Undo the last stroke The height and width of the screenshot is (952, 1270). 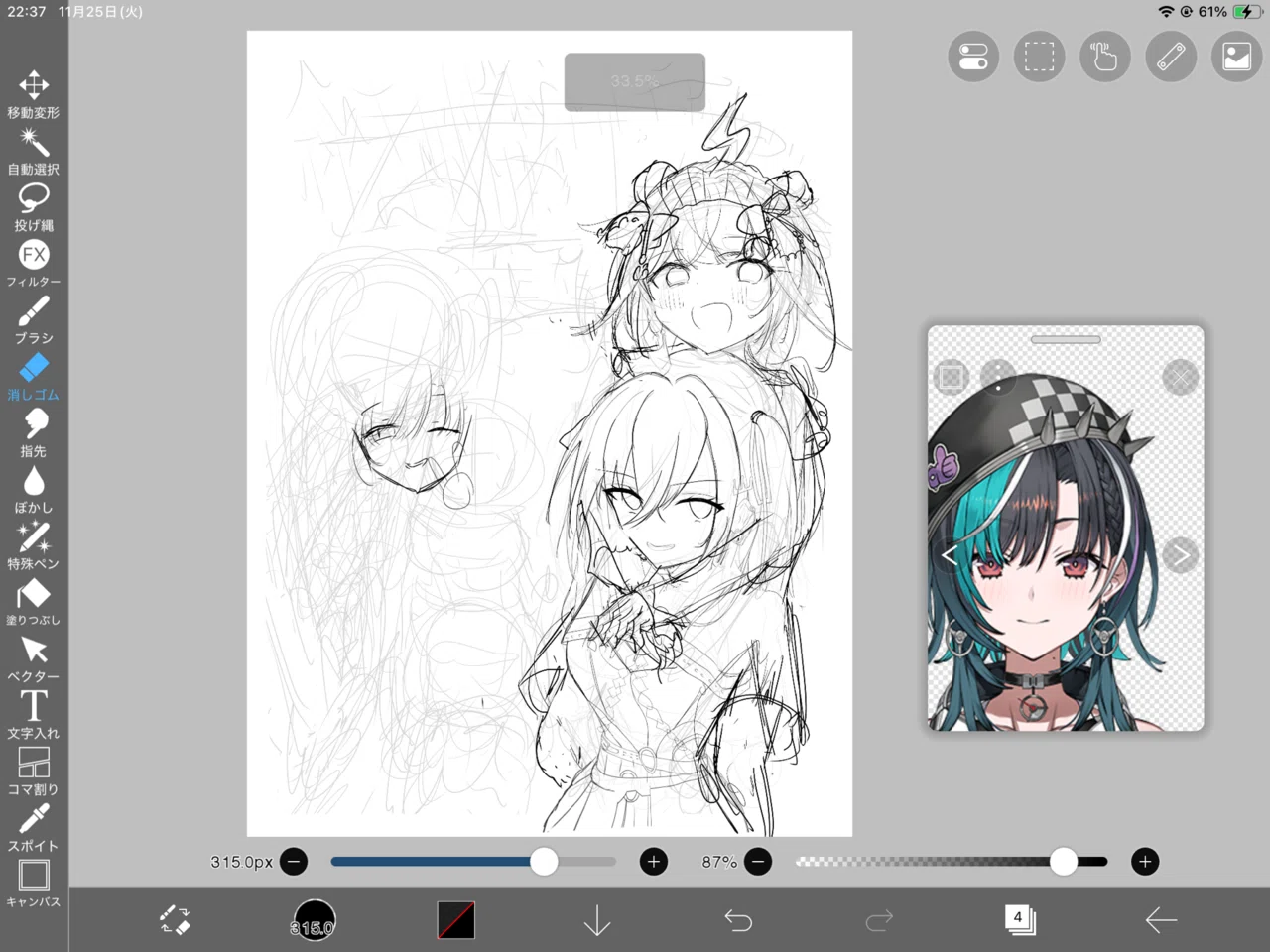(738, 920)
